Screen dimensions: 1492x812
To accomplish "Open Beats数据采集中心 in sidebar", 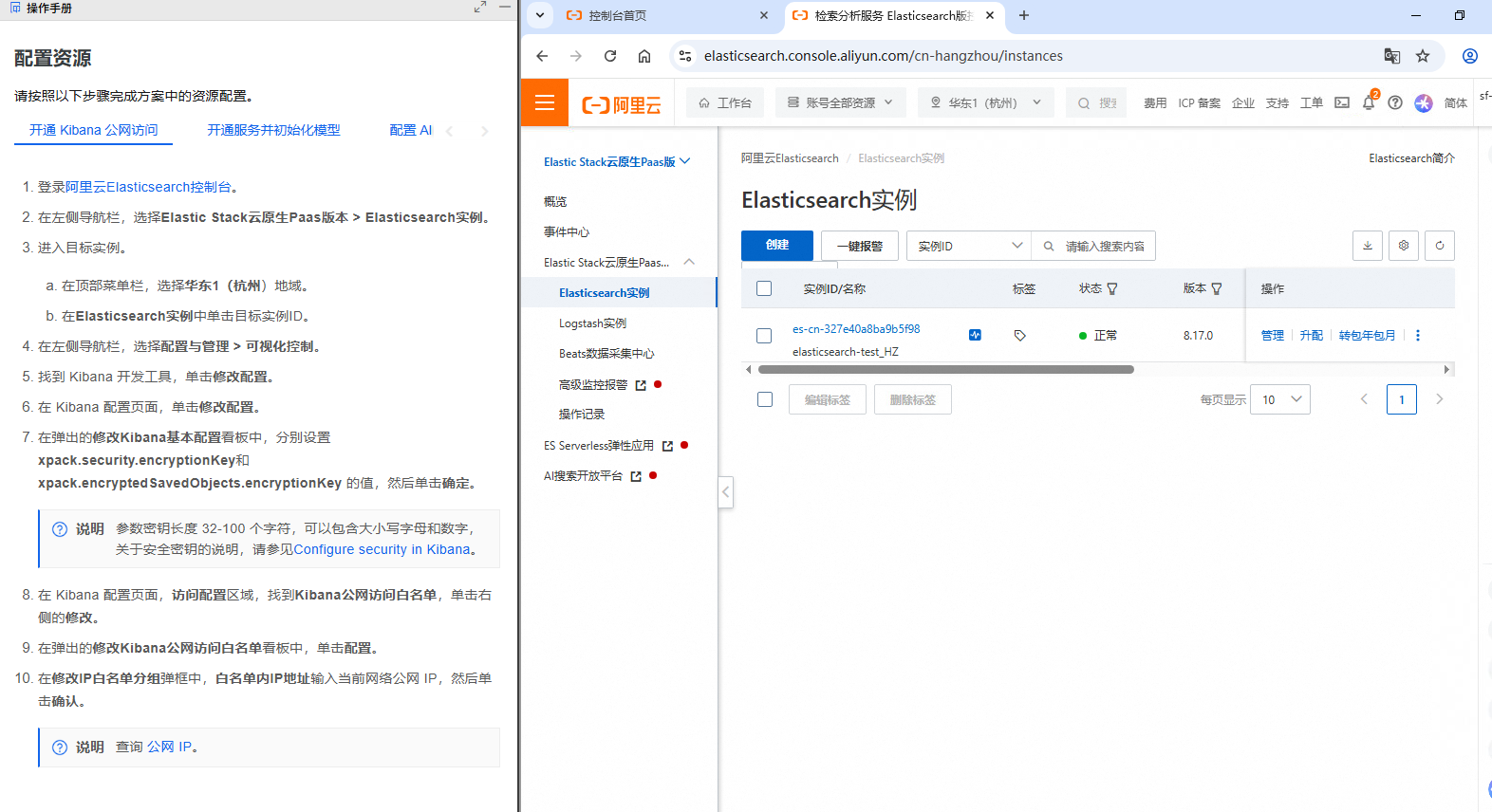I will [606, 354].
